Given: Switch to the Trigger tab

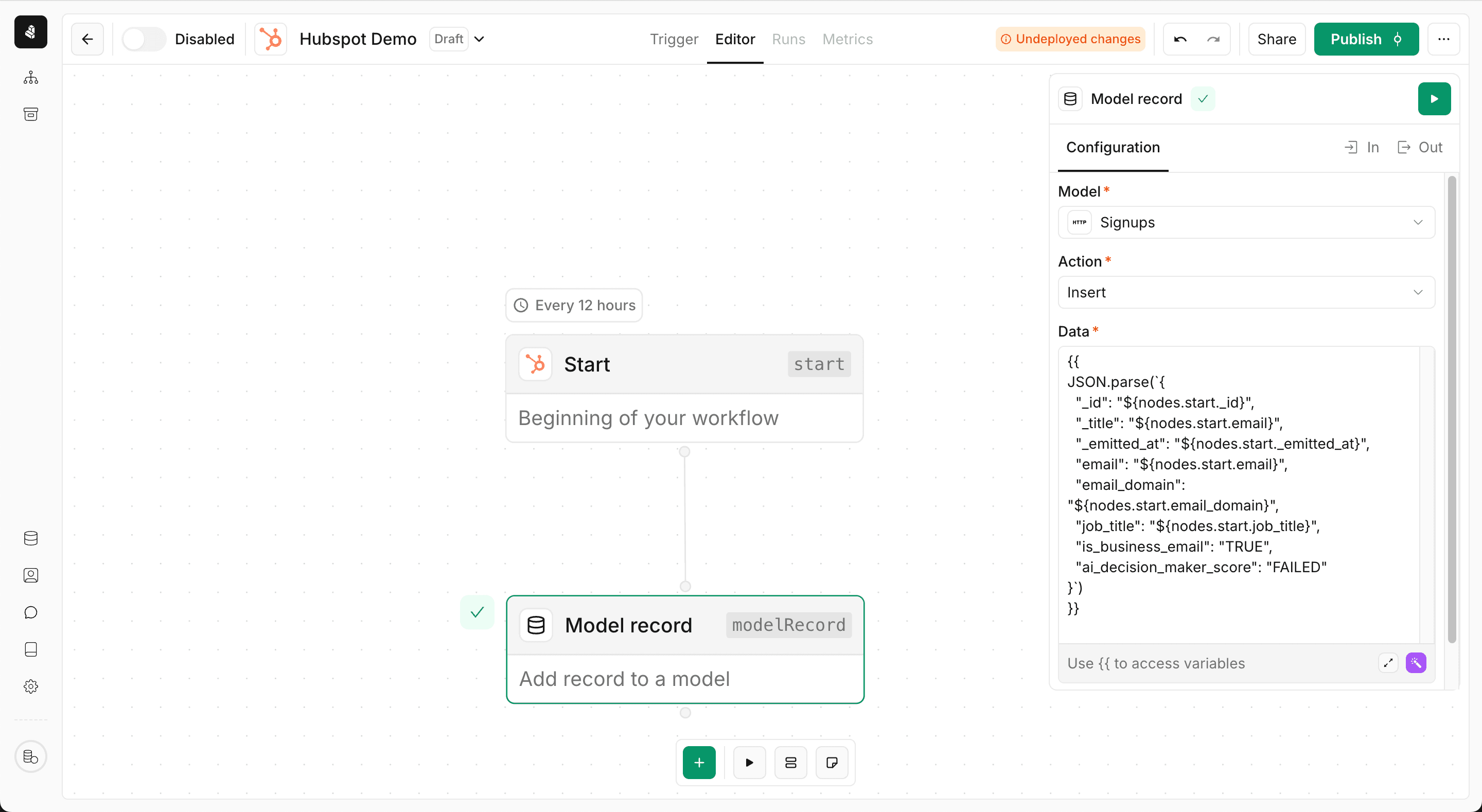Looking at the screenshot, I should tap(674, 39).
